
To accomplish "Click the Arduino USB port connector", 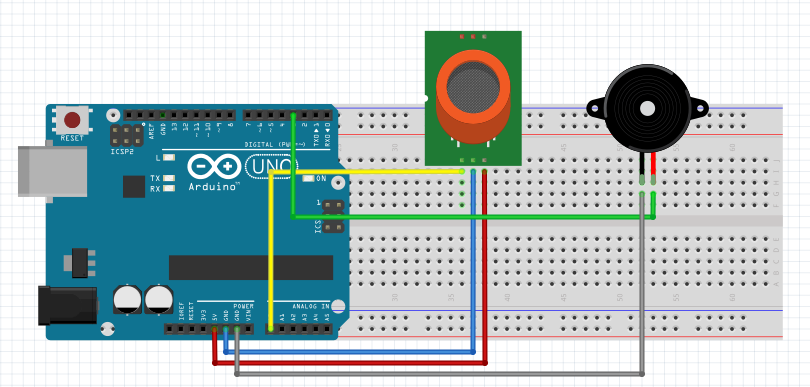I will [x=52, y=172].
